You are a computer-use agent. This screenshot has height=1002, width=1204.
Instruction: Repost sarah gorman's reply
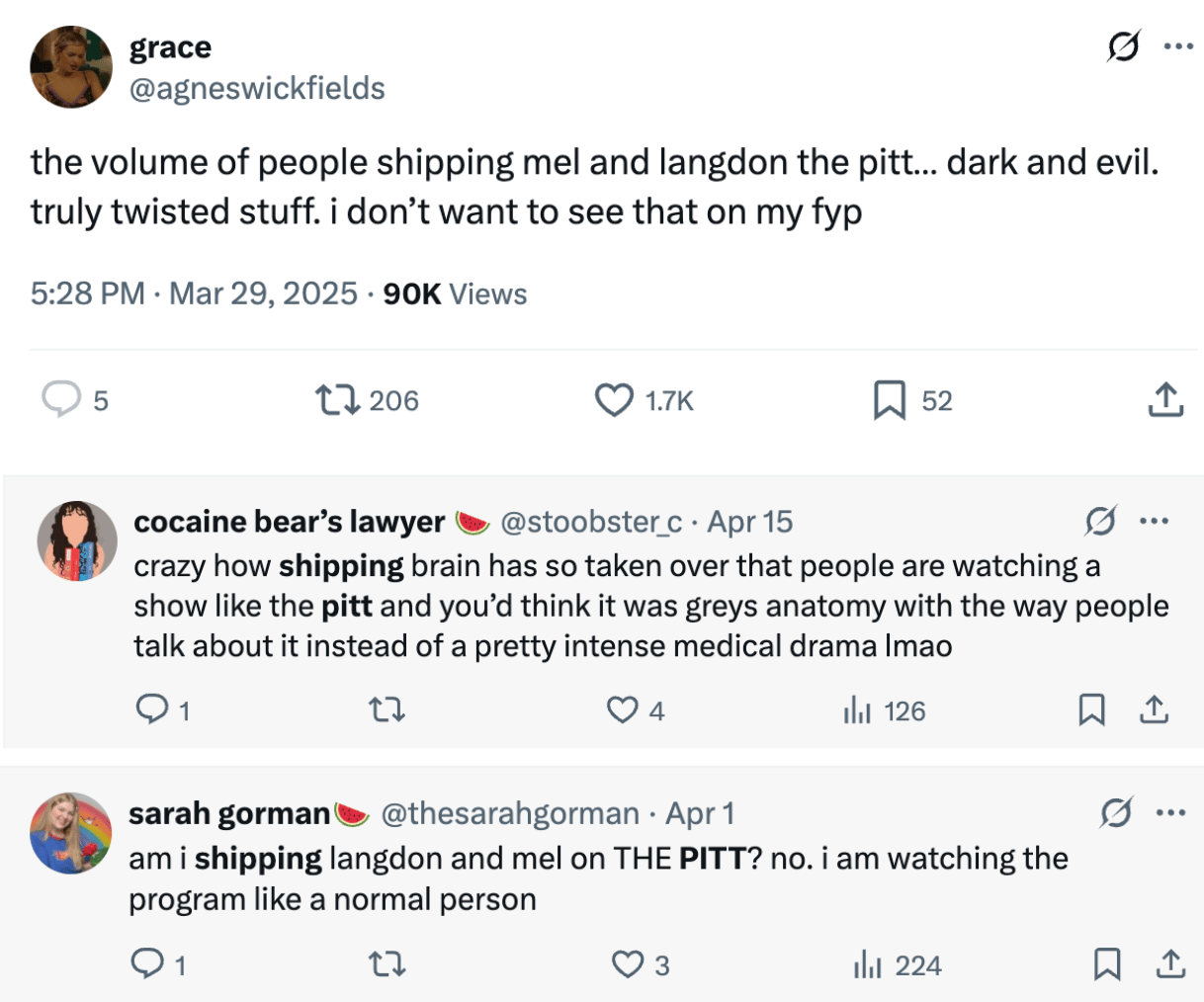tap(387, 964)
